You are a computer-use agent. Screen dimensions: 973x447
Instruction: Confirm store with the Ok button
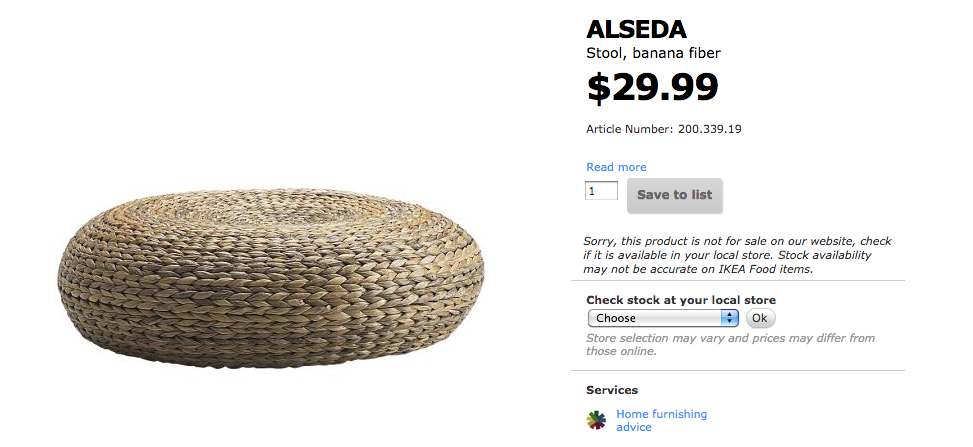760,318
